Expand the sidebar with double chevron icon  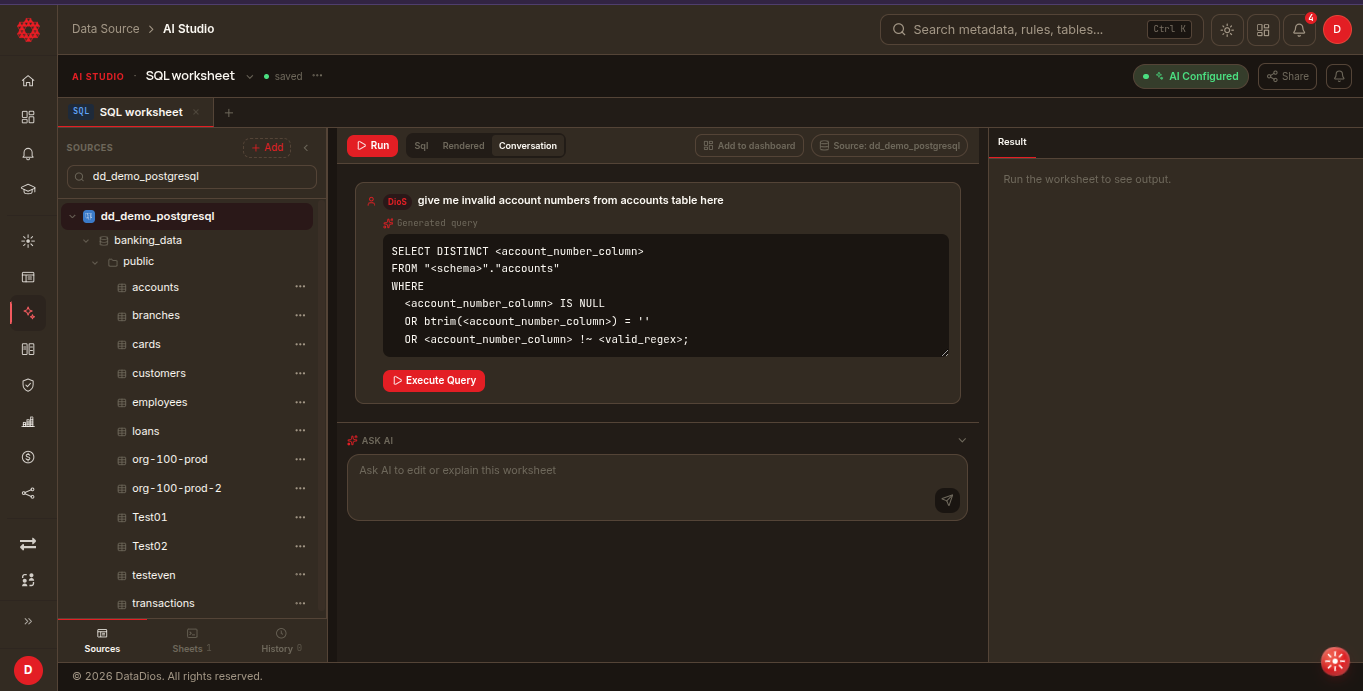[x=28, y=621]
